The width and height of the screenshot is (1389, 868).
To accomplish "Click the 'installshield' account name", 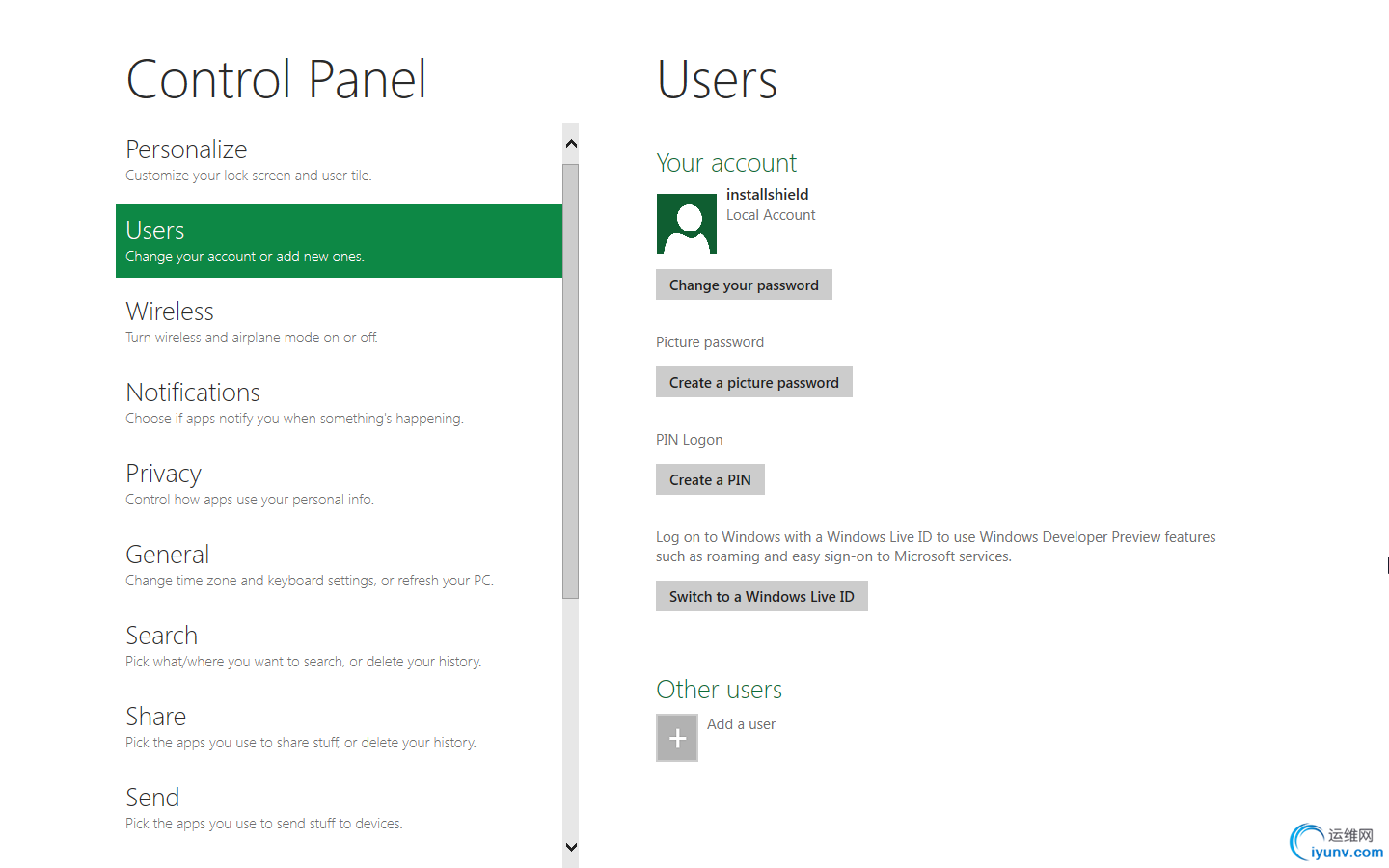I will (768, 194).
